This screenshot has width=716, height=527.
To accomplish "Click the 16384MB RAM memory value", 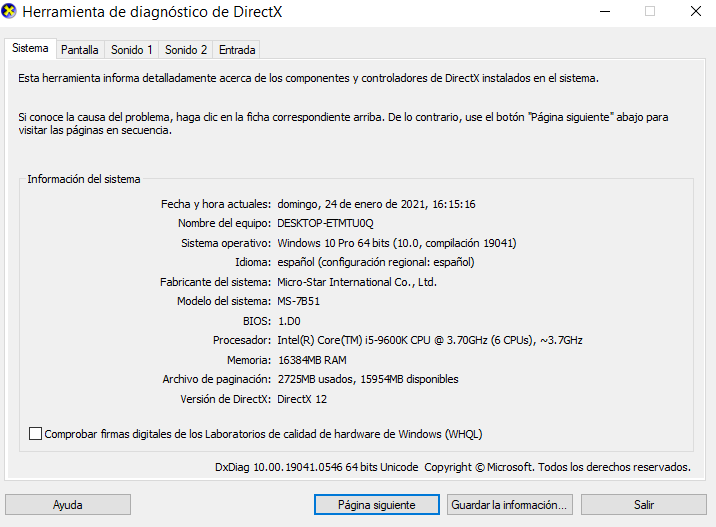I will pos(312,360).
